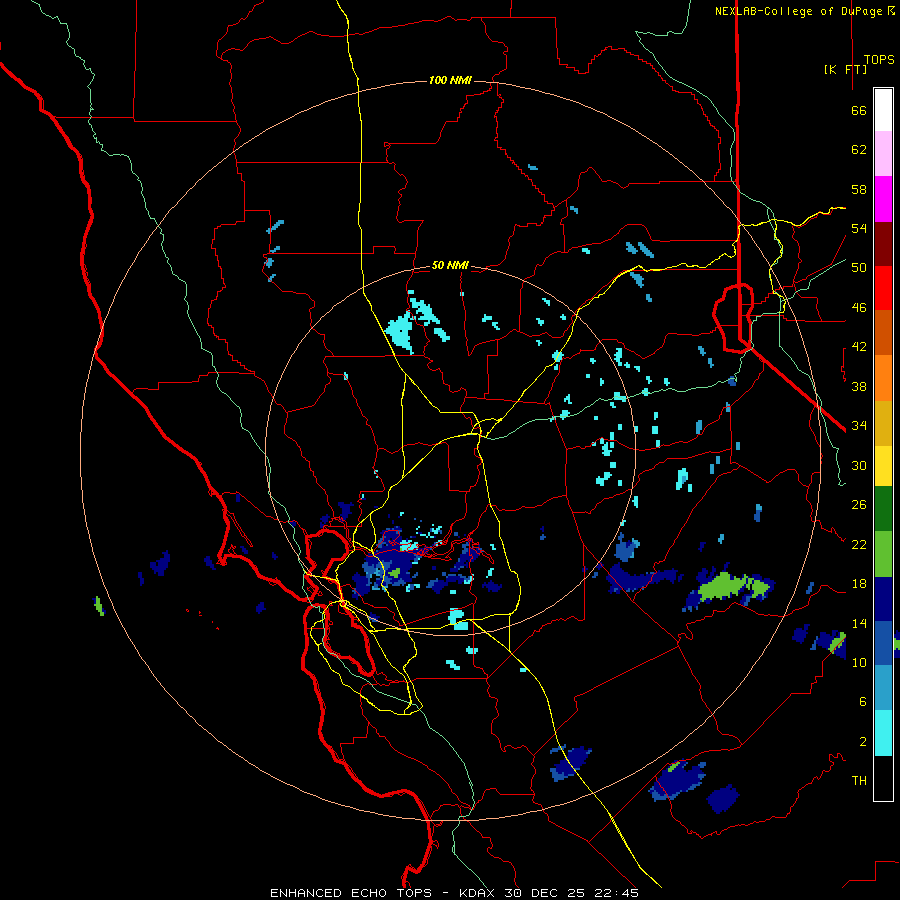The width and height of the screenshot is (900, 900).
Task: Select the dark red maroon legend swatch
Action: click(x=883, y=243)
